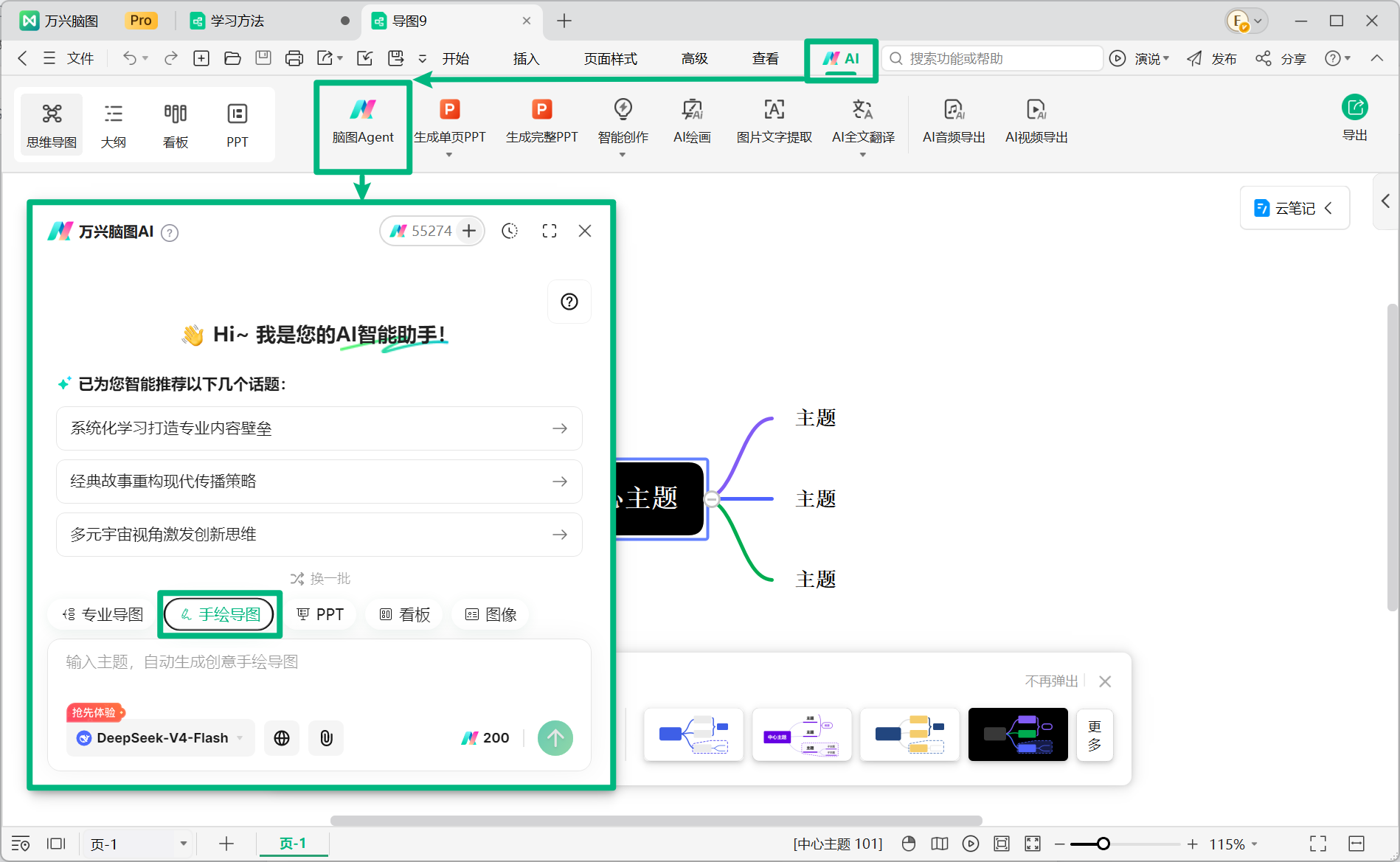The image size is (1400, 862).
Task: Switch to 思维导图 view mode
Action: [x=52, y=125]
